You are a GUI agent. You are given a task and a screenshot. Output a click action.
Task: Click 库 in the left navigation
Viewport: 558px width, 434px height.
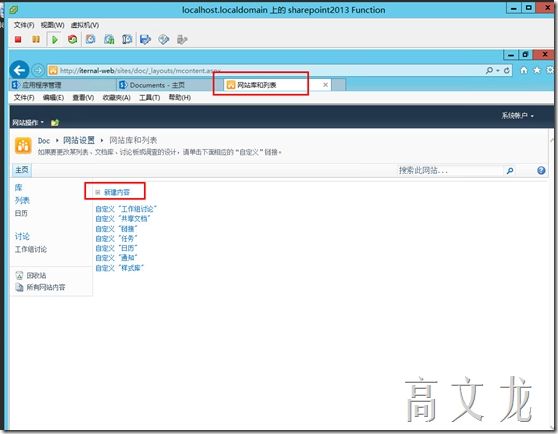(19, 187)
